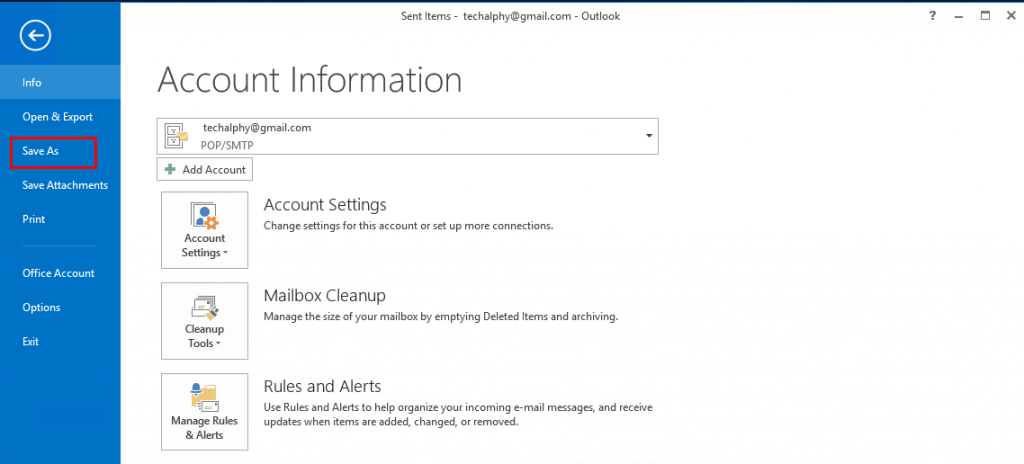The image size is (1024, 464).
Task: Select Print in the sidebar
Action: click(x=60, y=219)
